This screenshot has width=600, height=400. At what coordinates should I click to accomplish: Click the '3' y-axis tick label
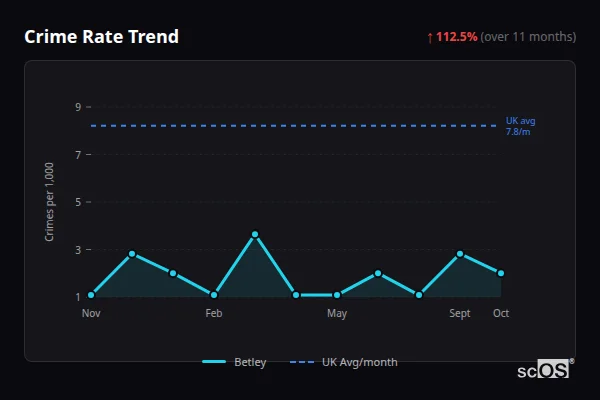point(78,250)
